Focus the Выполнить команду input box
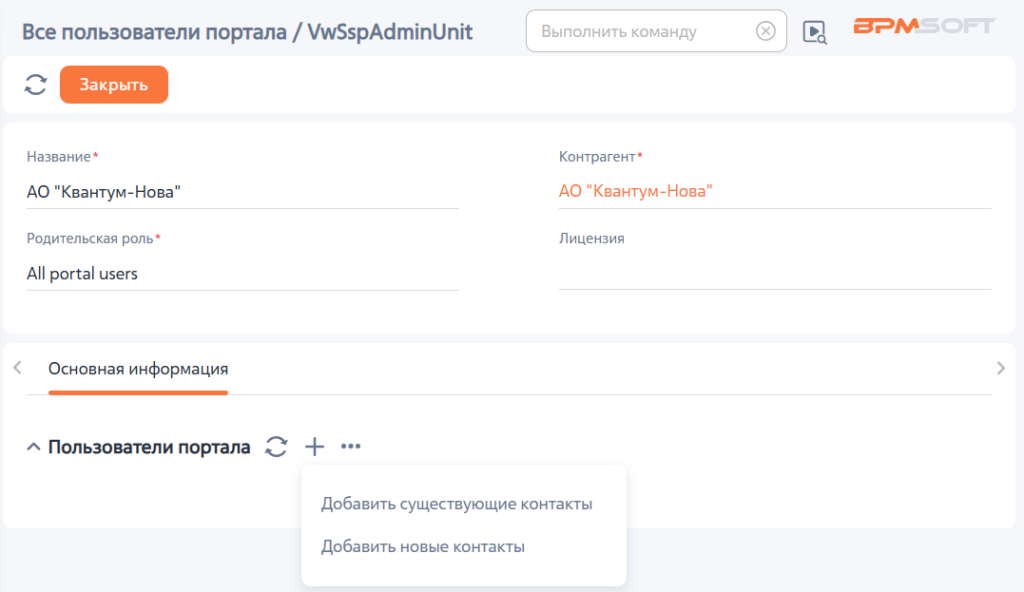 coord(643,31)
